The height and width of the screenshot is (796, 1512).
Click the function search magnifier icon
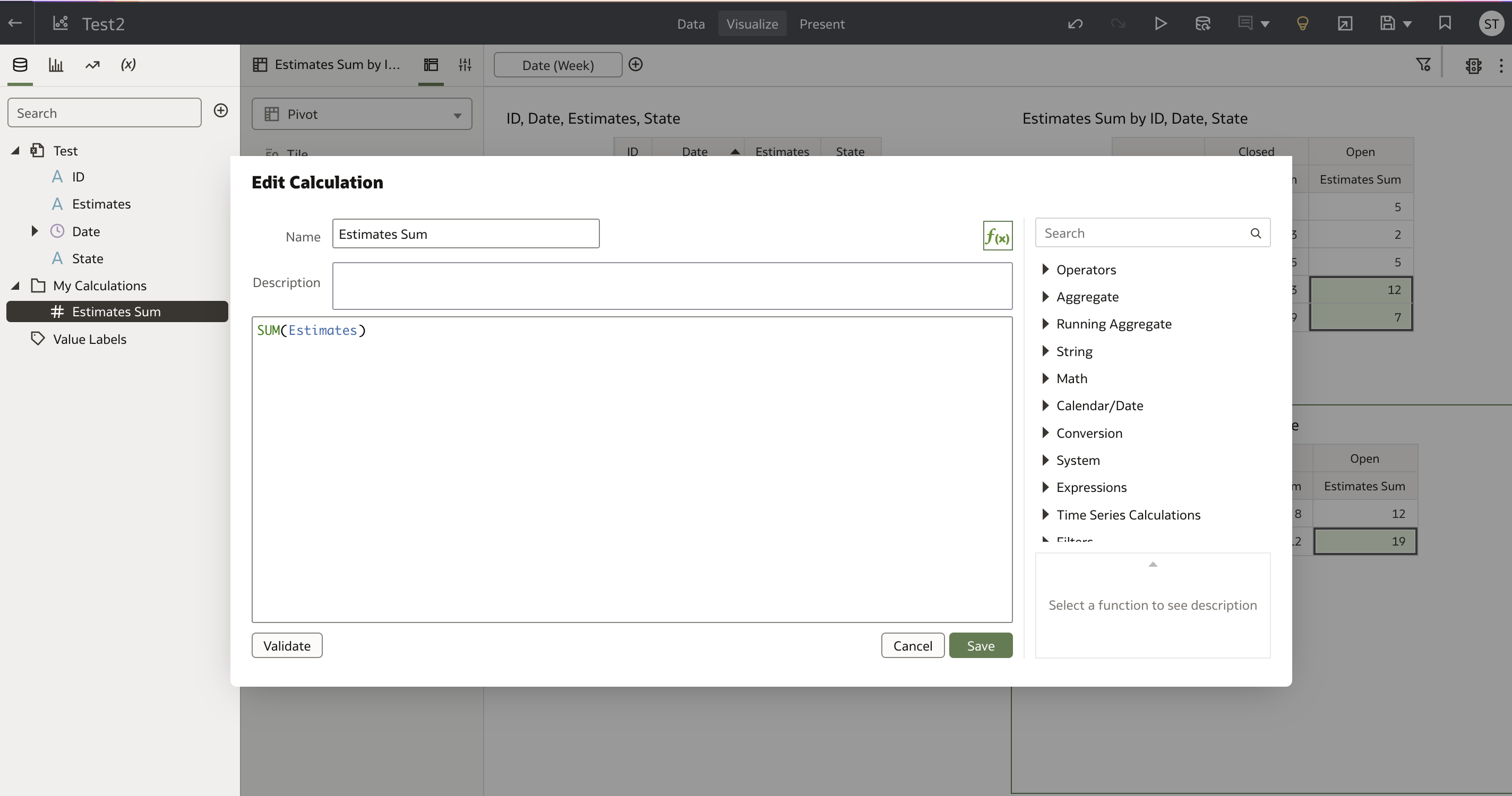click(1256, 233)
